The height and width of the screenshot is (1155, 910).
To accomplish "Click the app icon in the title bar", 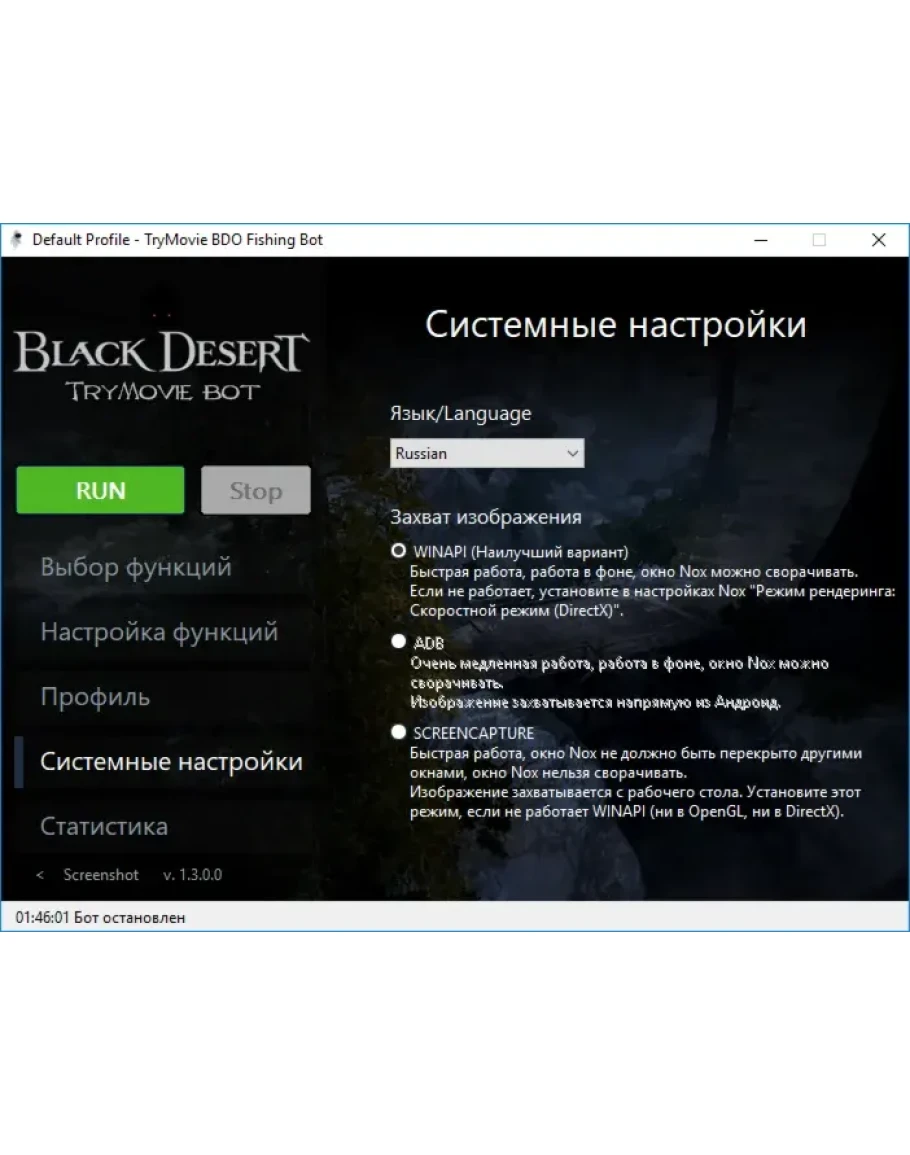I will click(16, 240).
